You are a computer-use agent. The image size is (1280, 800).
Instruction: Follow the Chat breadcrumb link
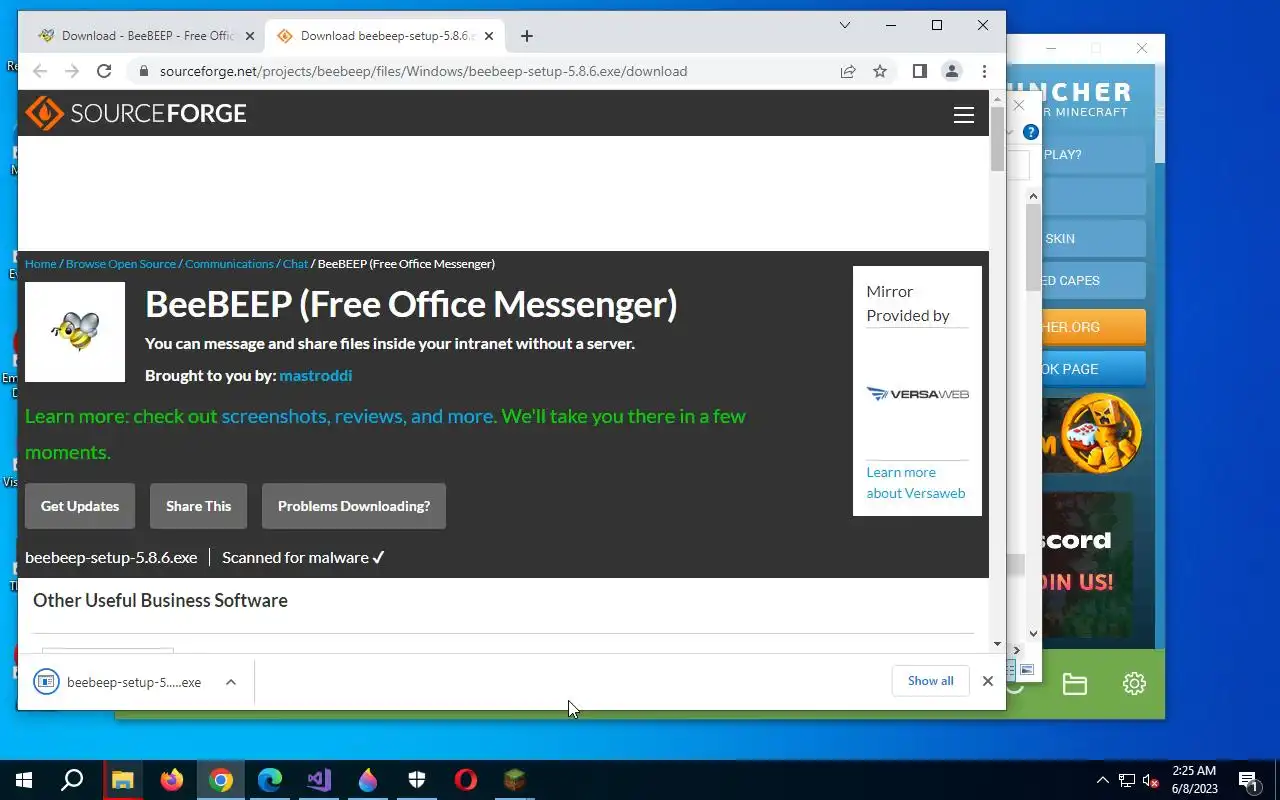click(295, 264)
